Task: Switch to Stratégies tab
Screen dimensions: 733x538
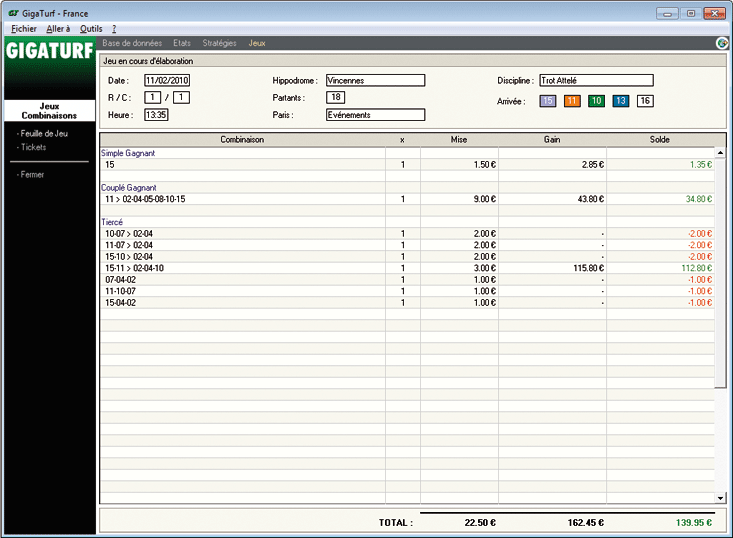Action: pos(219,43)
